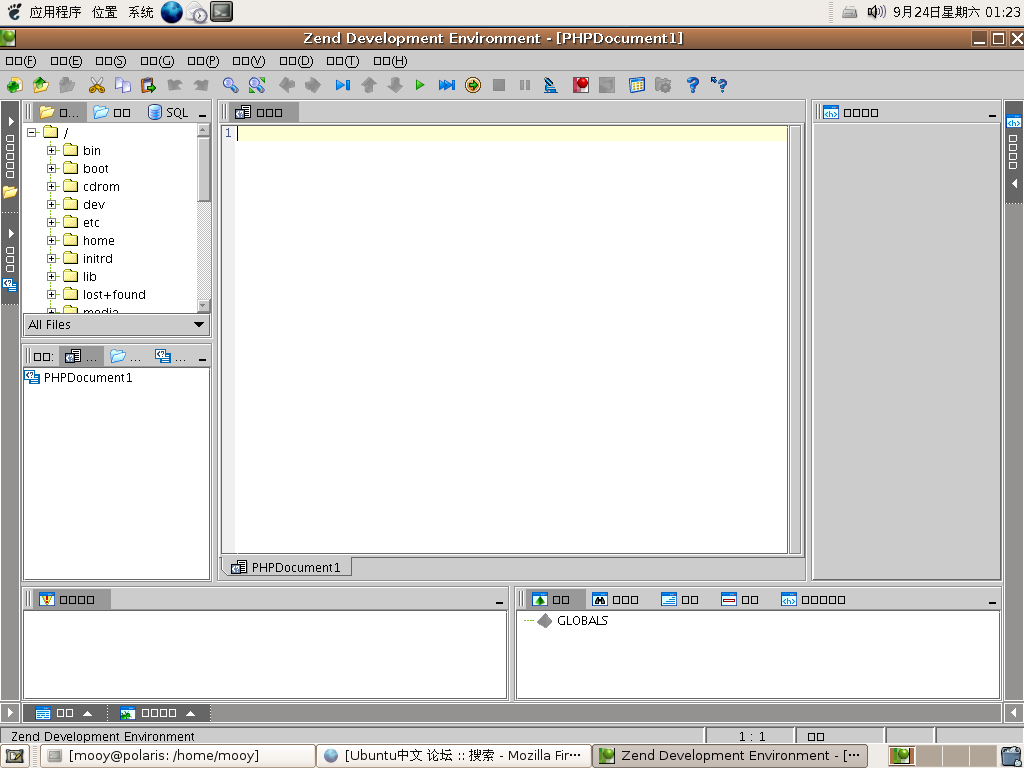Click the magnifier Find icon
Image resolution: width=1024 pixels, height=768 pixels.
pos(231,85)
